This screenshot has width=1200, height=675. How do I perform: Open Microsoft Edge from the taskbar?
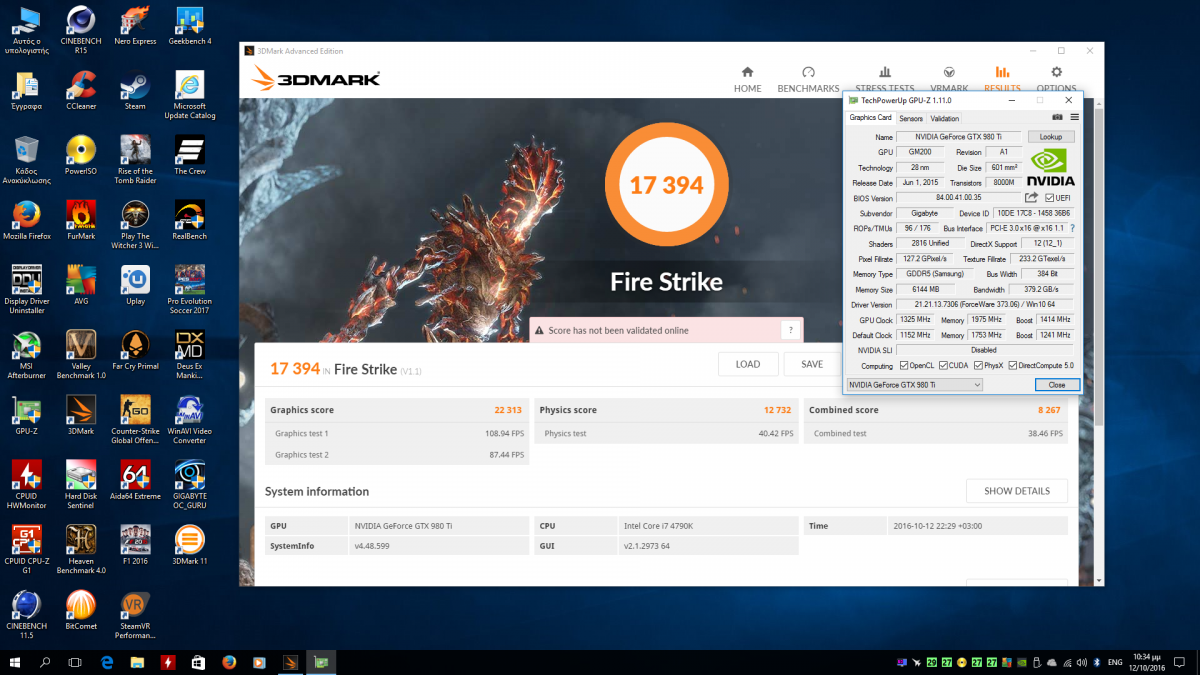tap(107, 662)
